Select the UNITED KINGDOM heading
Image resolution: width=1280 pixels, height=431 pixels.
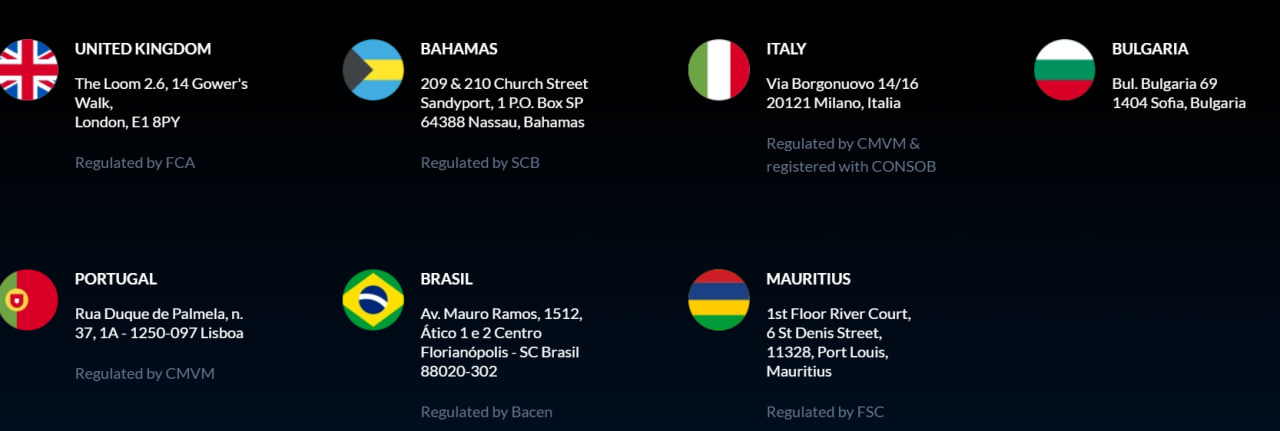pyautogui.click(x=143, y=49)
